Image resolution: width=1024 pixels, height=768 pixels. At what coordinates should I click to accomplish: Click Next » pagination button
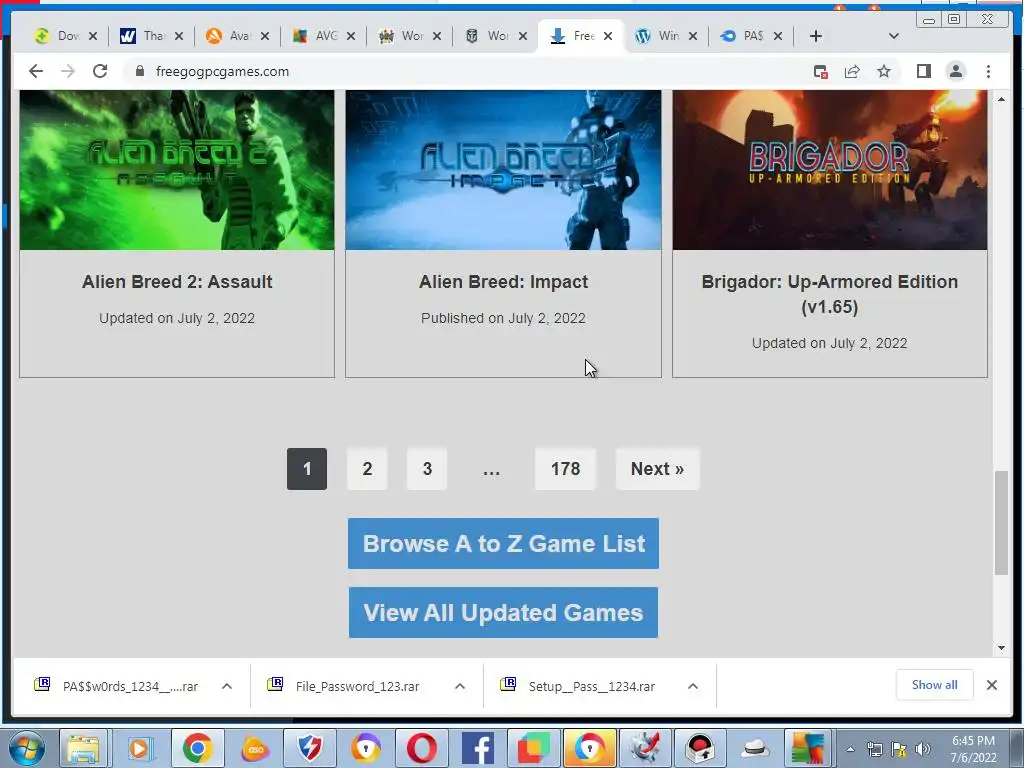tap(657, 468)
